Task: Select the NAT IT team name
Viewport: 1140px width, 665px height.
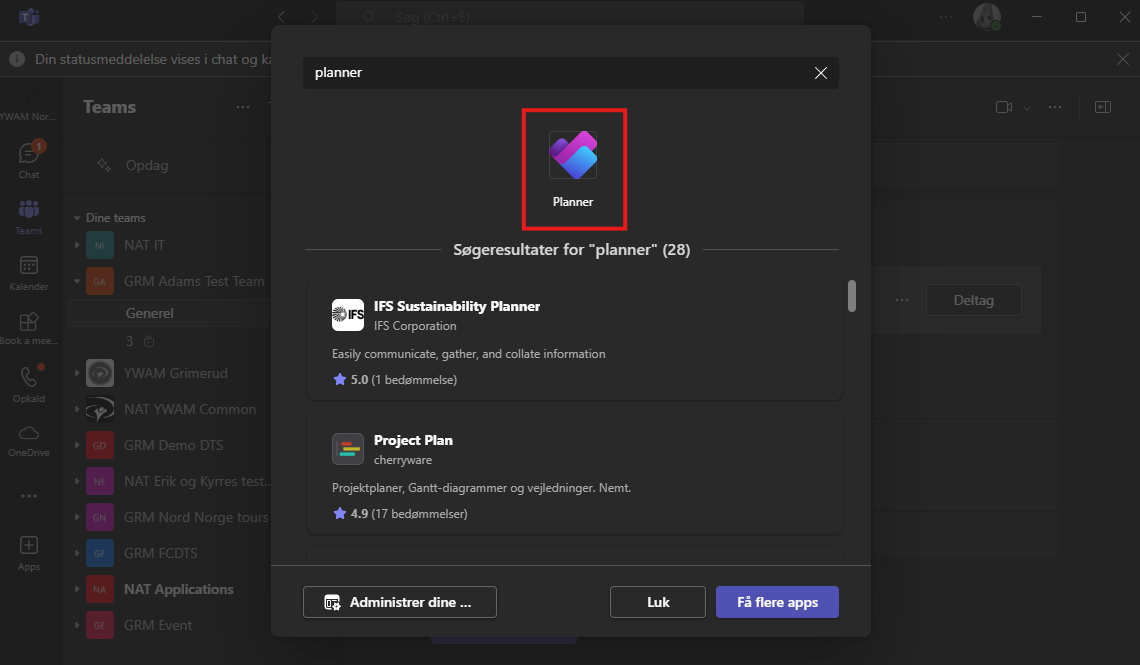Action: [144, 245]
